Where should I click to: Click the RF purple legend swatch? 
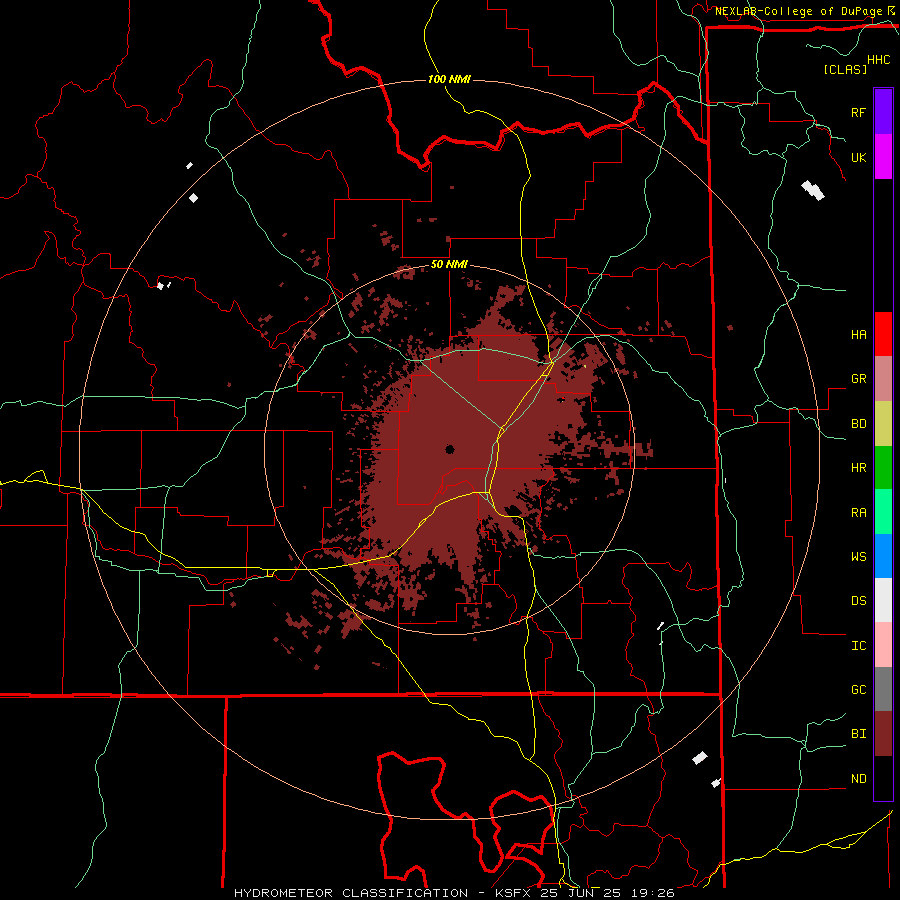(883, 112)
